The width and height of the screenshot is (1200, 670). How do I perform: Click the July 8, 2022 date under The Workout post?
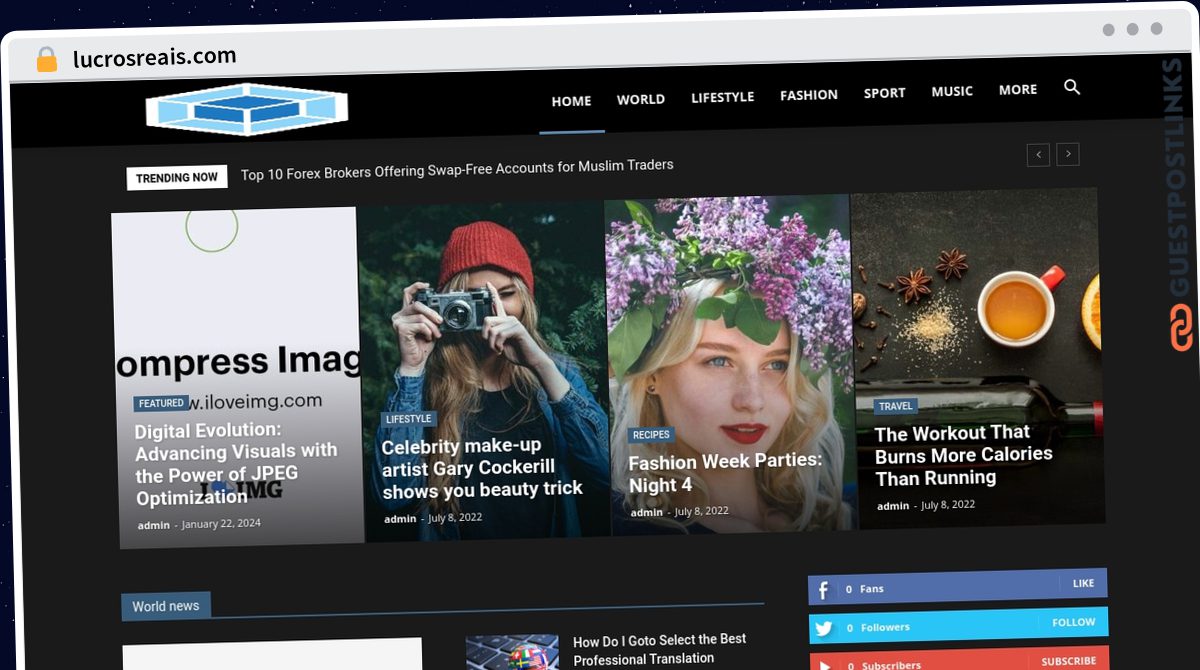tap(948, 504)
